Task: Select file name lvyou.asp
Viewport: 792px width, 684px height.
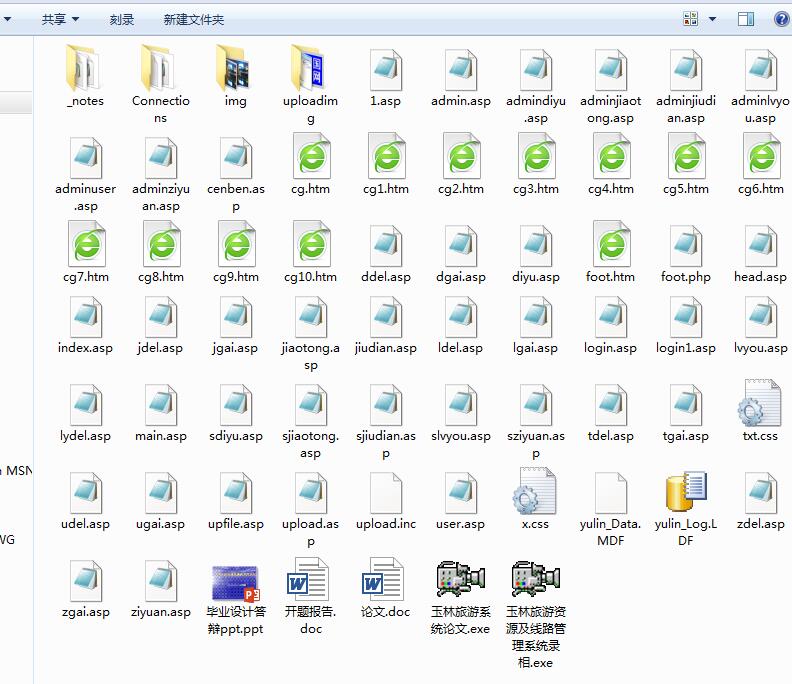Action: point(760,348)
